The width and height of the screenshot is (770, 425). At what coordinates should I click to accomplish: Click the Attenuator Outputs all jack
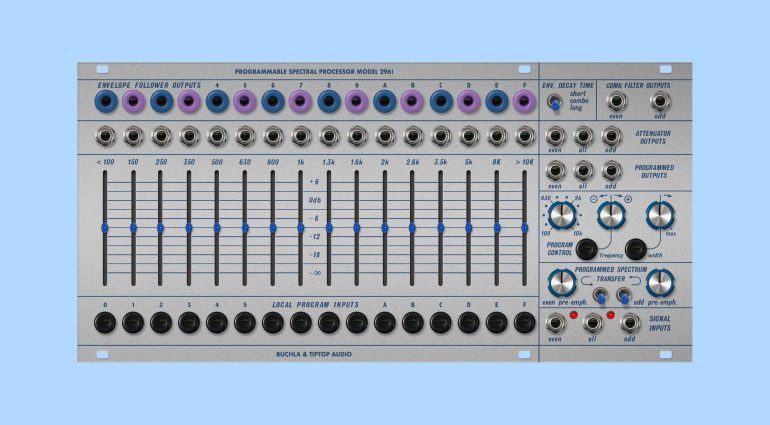click(584, 136)
